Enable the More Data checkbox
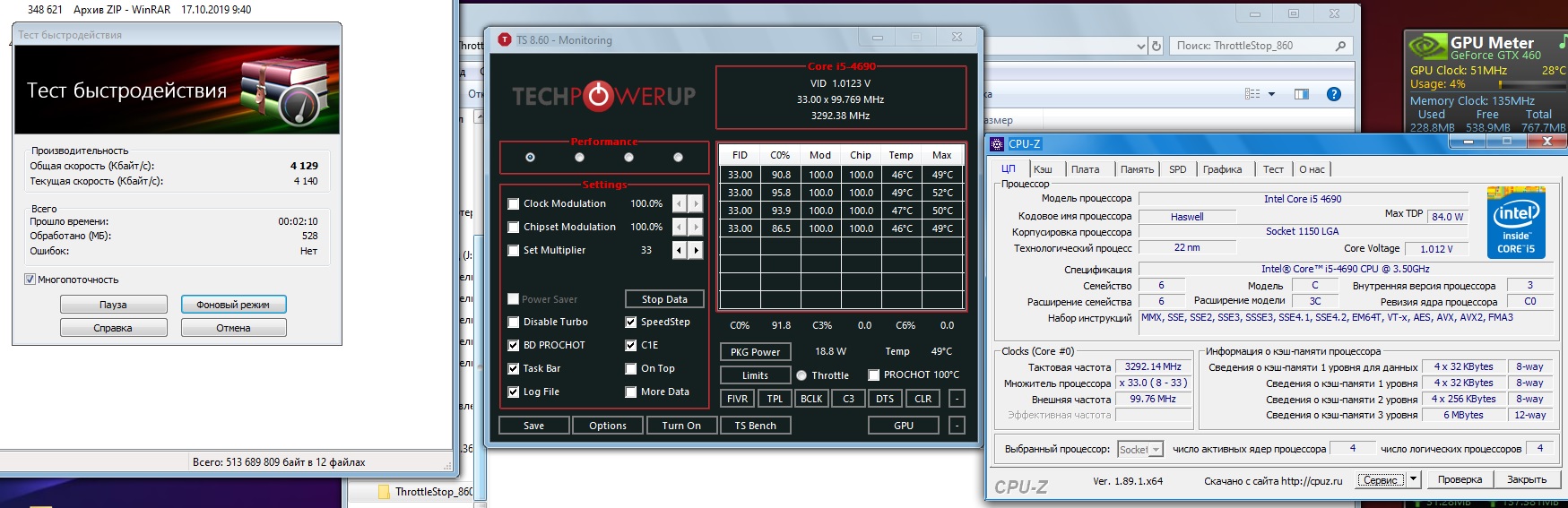The image size is (1568, 508). coord(631,392)
